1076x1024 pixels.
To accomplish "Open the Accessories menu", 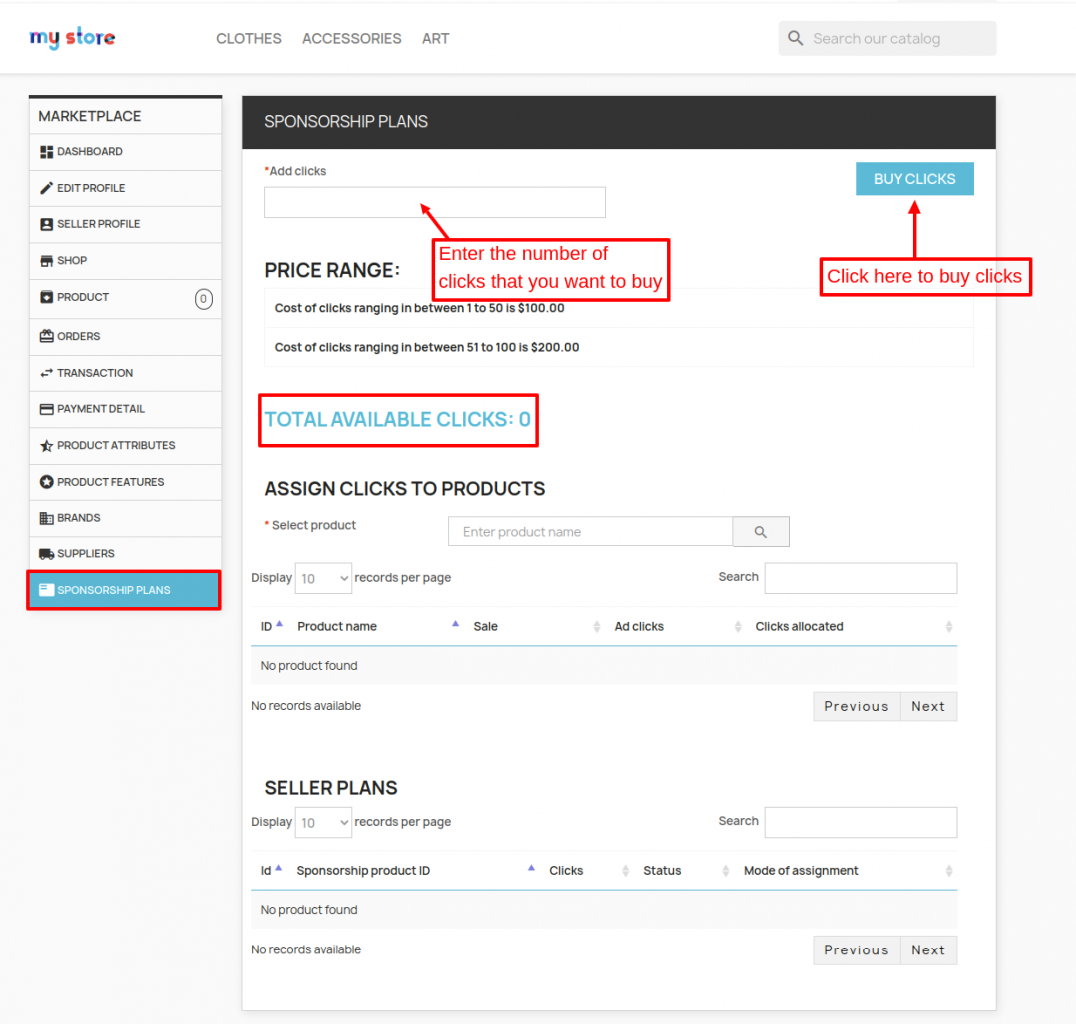I will point(351,38).
